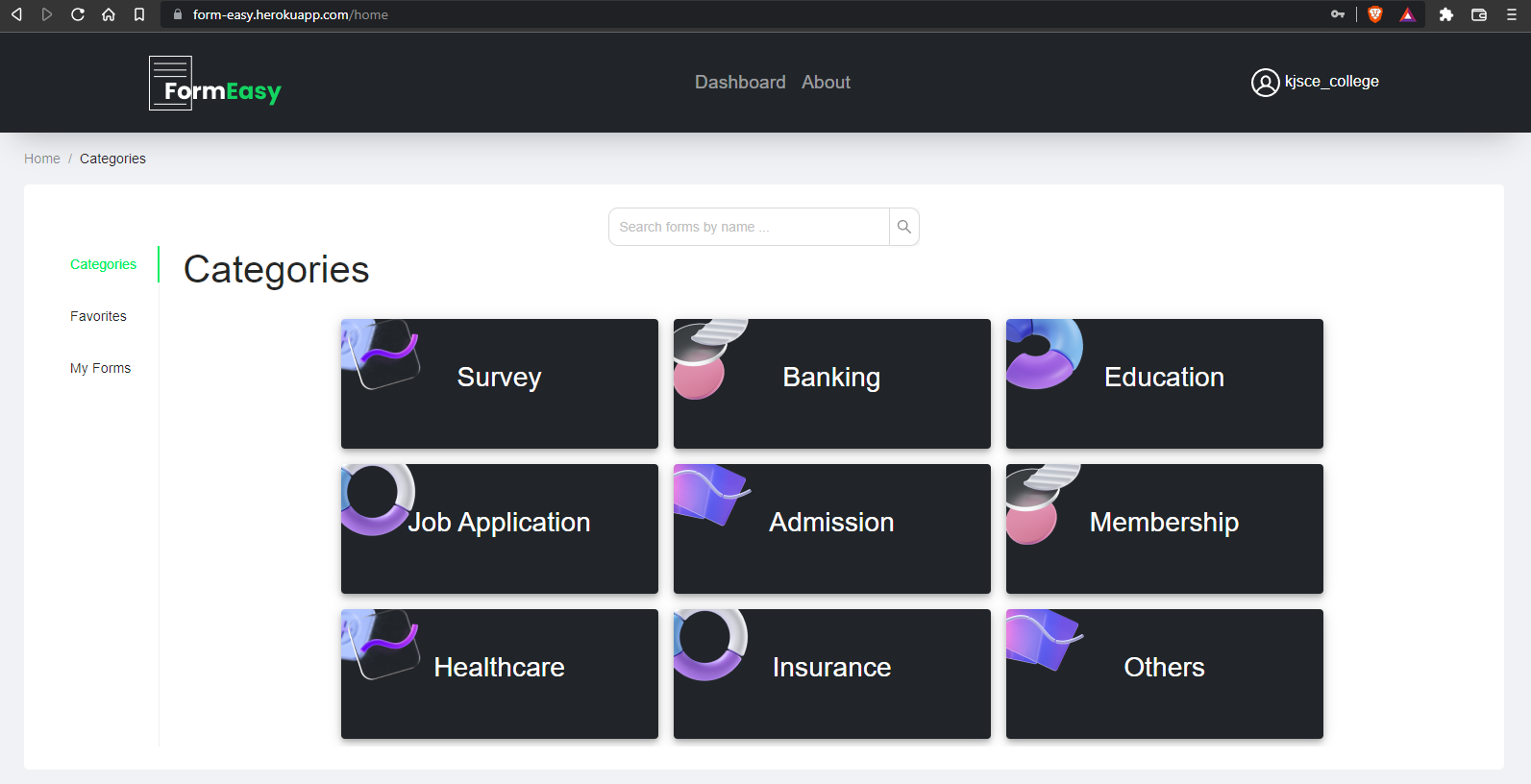This screenshot has height=784, width=1531.
Task: Open the Education category label
Action: coord(1164,378)
